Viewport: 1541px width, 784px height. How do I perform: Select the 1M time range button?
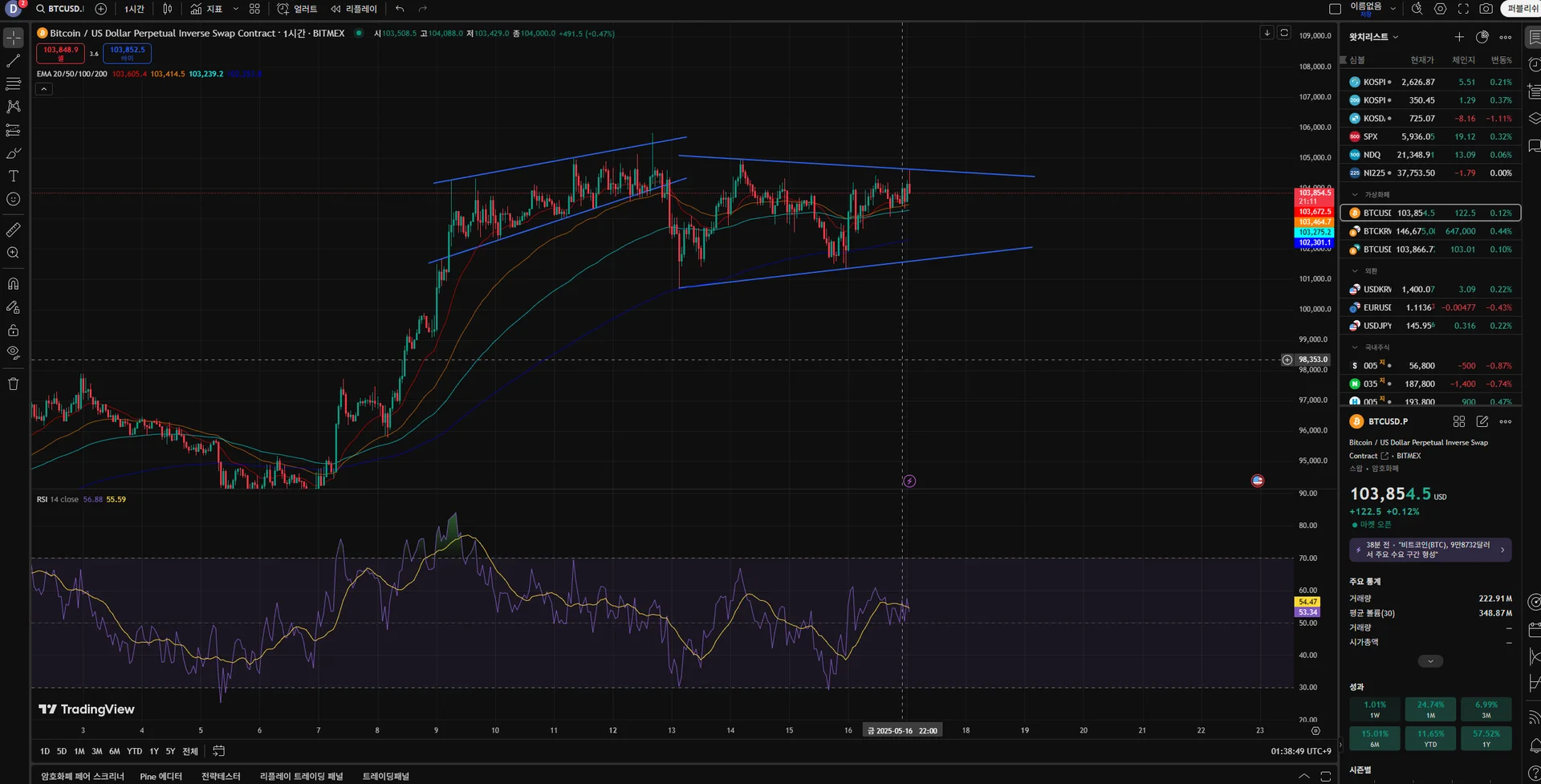coord(79,751)
